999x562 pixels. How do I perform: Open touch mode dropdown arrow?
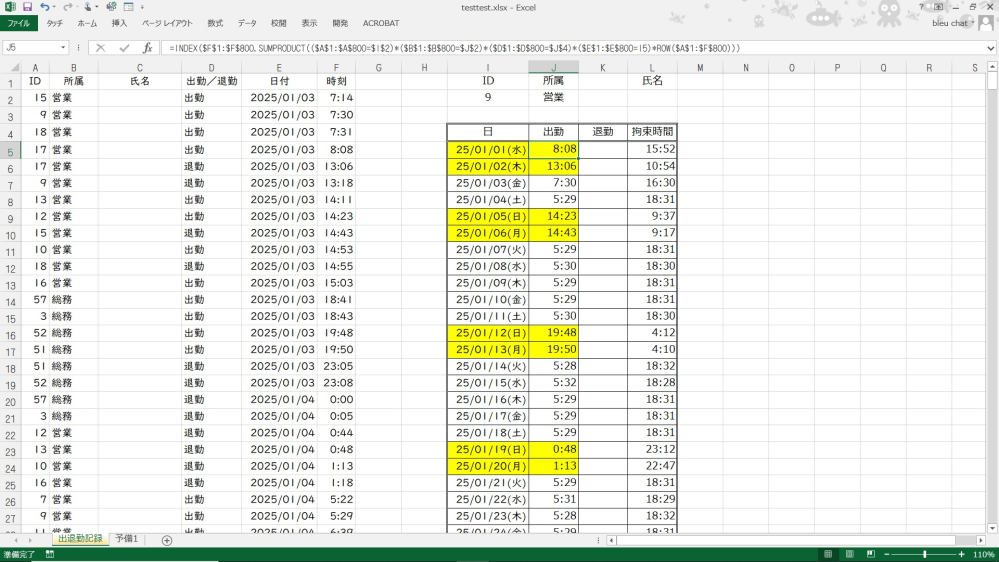click(x=98, y=7)
